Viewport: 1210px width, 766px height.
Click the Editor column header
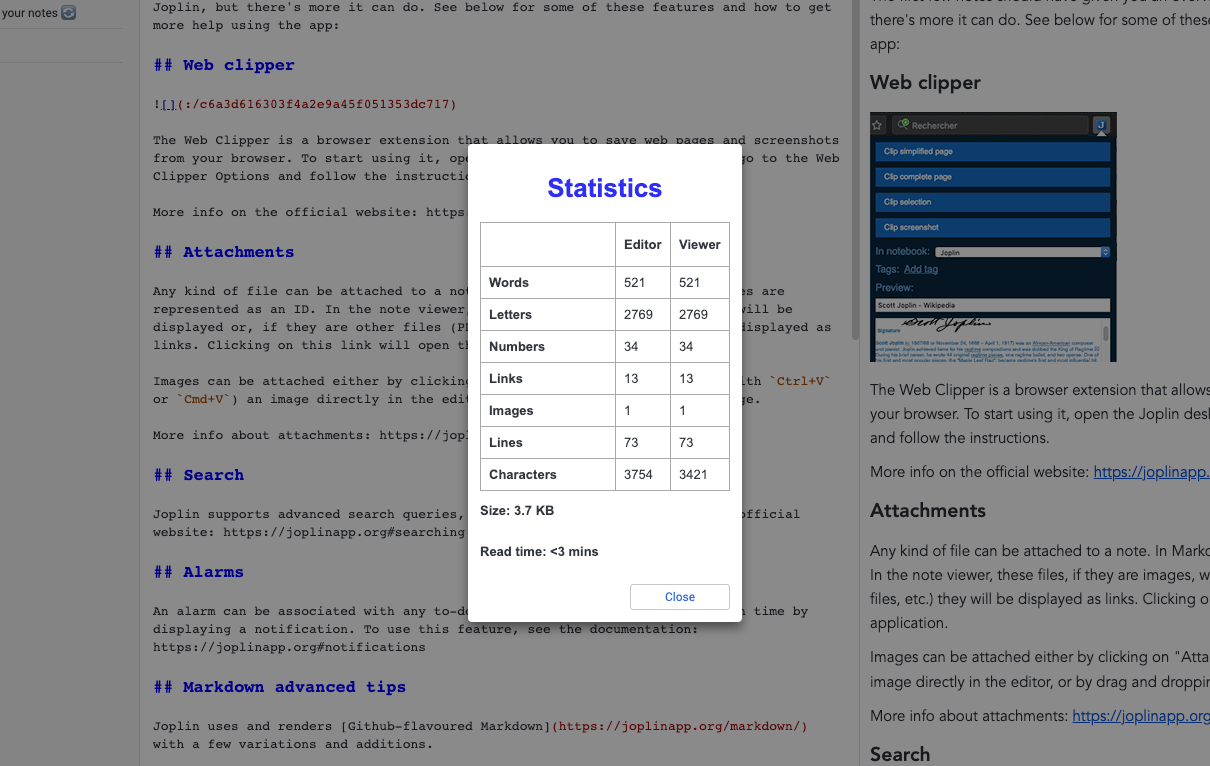tap(643, 244)
